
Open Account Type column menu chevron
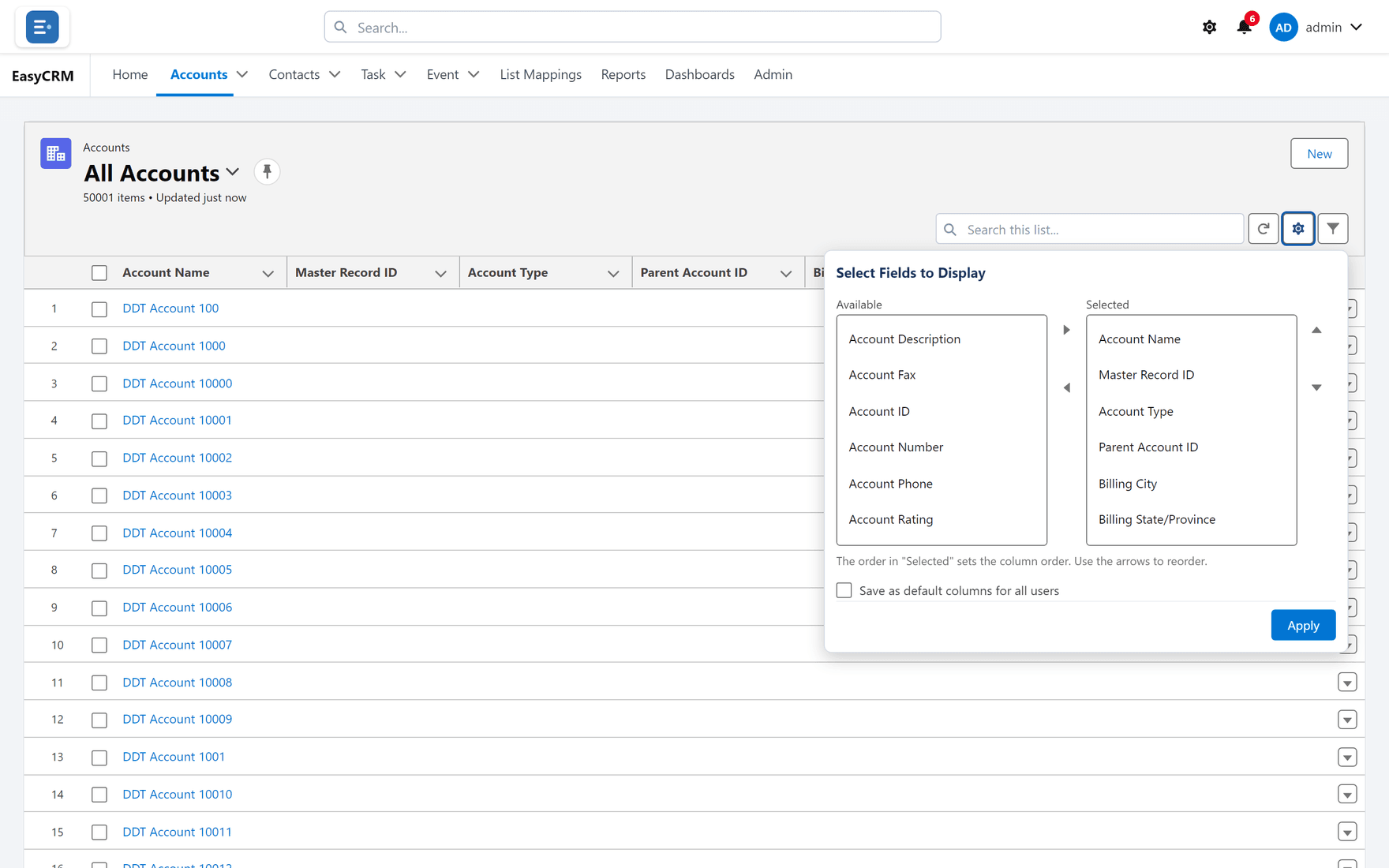click(x=613, y=273)
